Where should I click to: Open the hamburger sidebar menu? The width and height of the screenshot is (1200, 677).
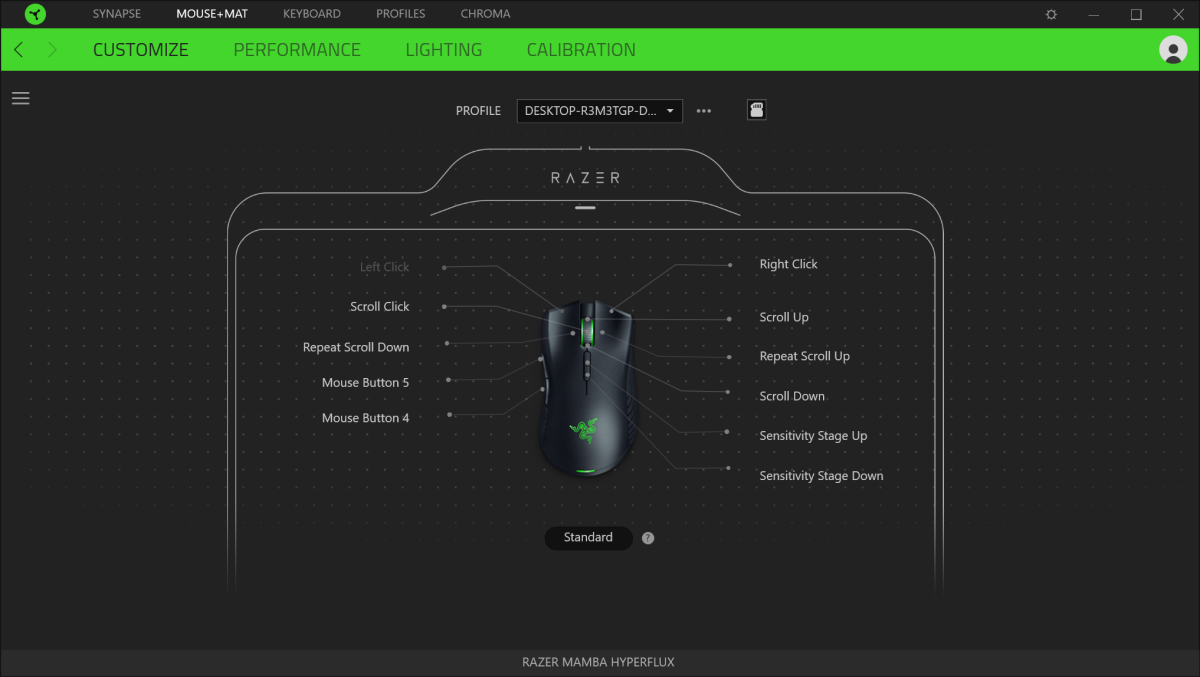pyautogui.click(x=20, y=98)
